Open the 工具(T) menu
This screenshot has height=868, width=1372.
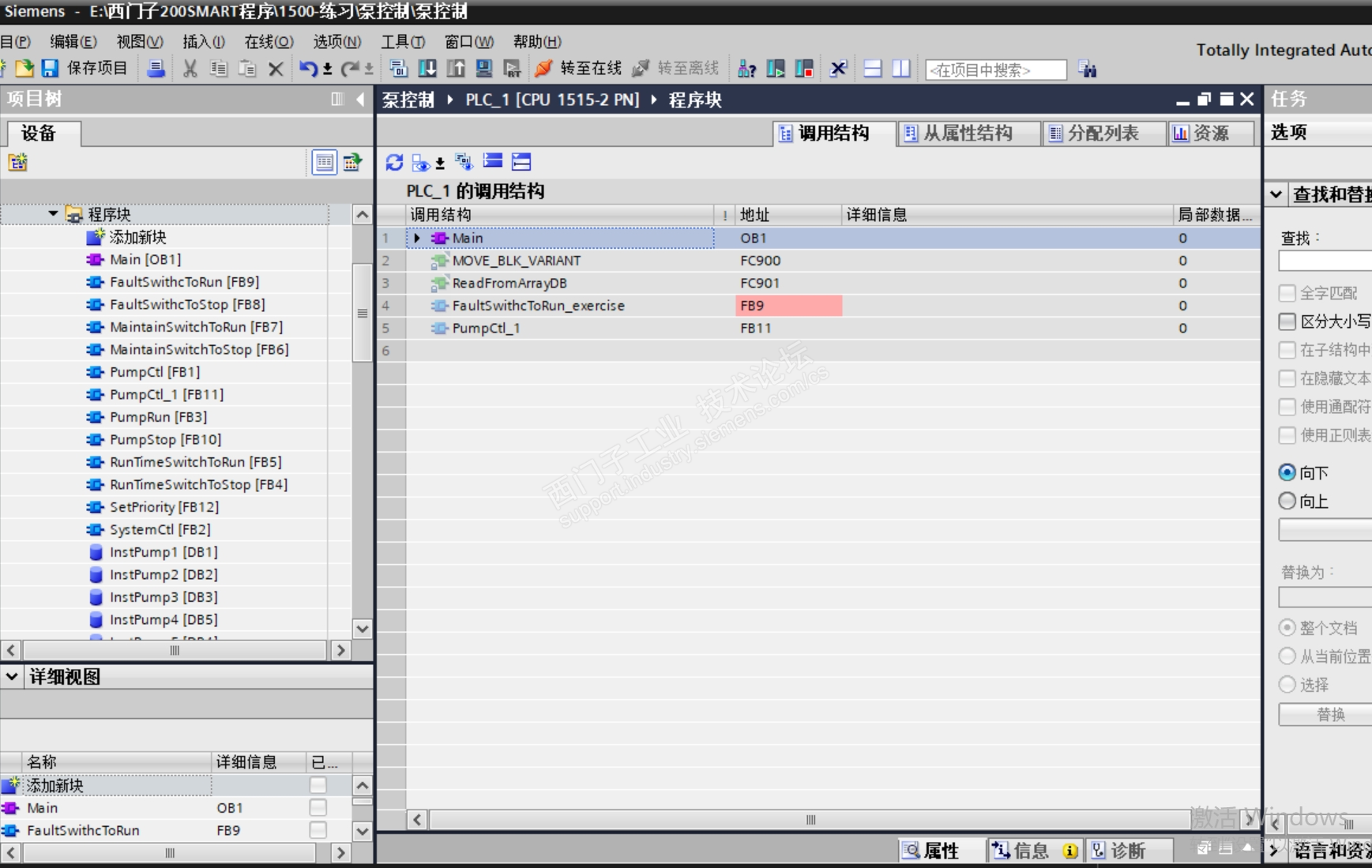[403, 42]
